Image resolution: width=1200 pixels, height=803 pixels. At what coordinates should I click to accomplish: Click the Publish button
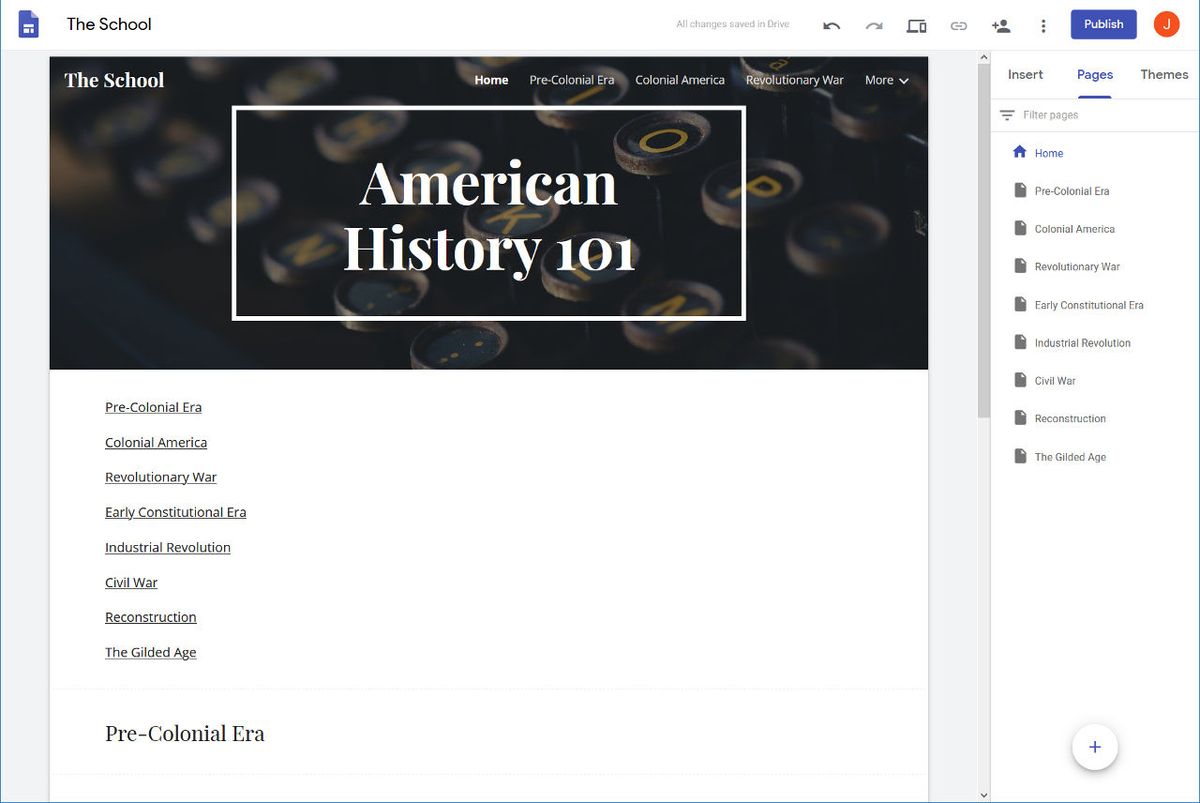(1103, 24)
